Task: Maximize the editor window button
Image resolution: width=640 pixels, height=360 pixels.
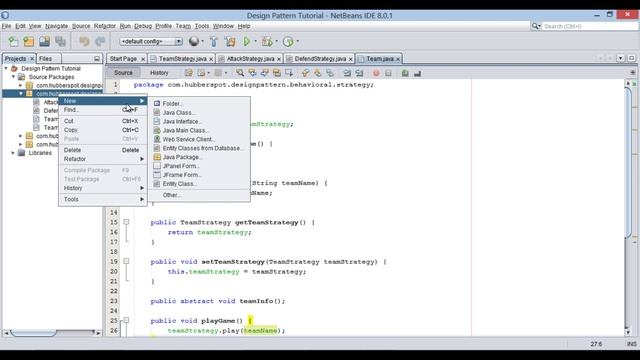Action: 631,58
